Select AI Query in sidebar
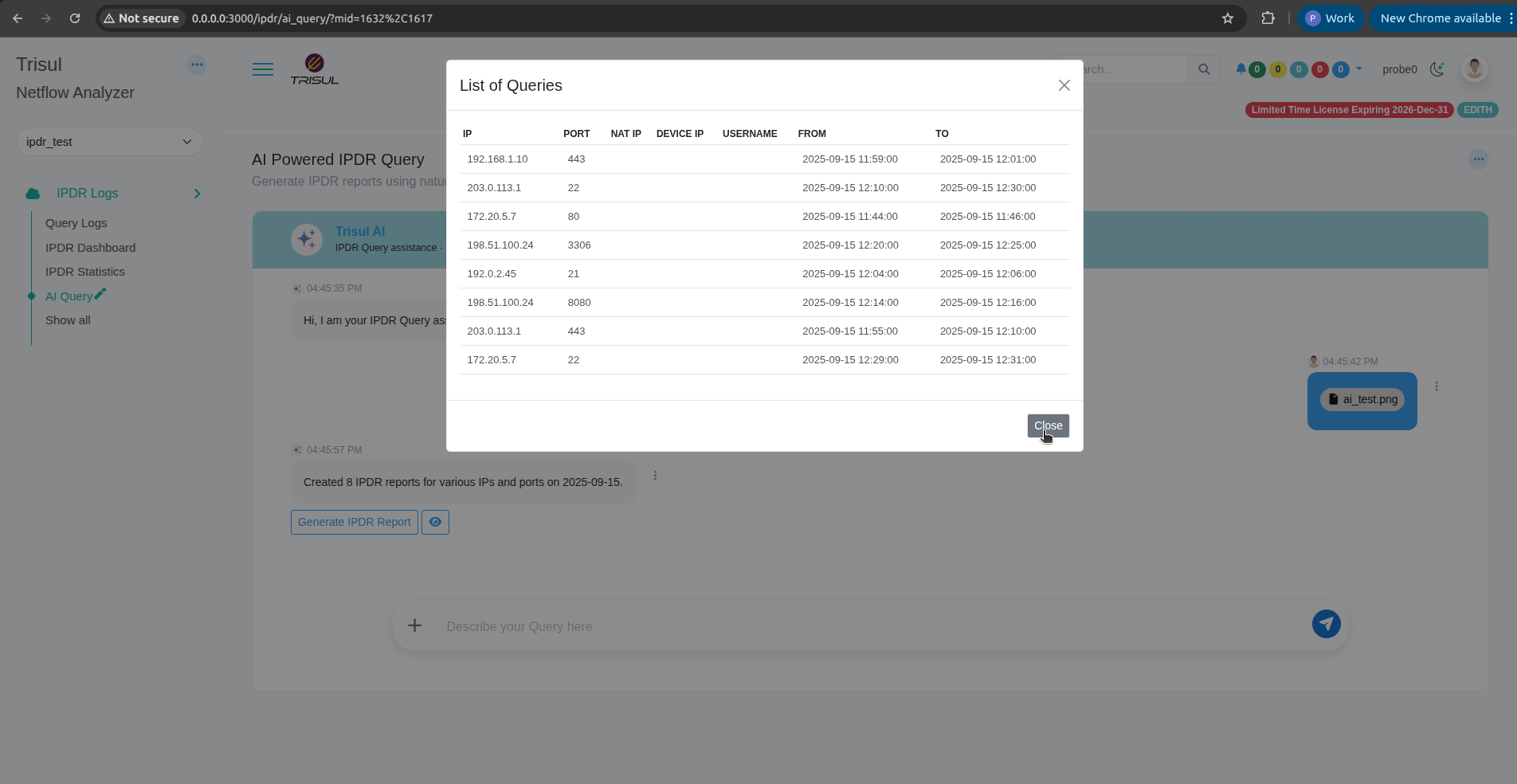The height and width of the screenshot is (784, 1517). coord(69,296)
